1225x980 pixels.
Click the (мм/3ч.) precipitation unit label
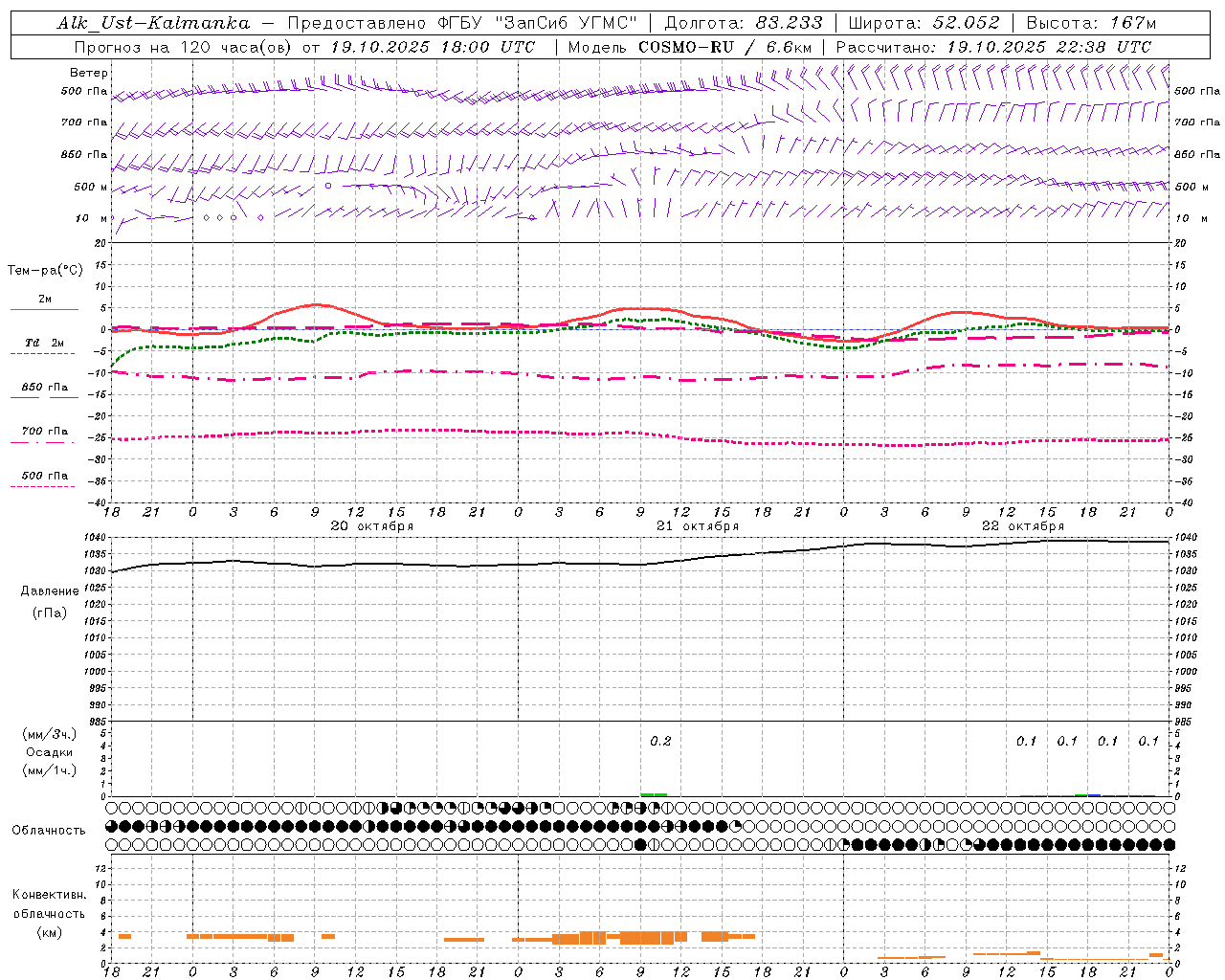pos(50,734)
